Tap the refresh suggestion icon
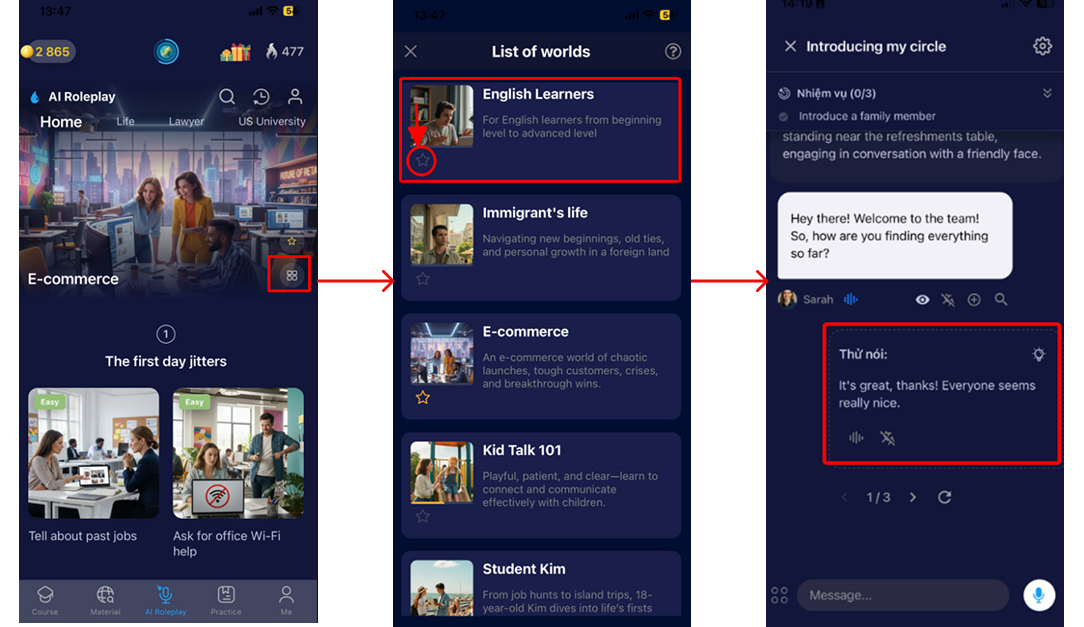 [x=944, y=497]
